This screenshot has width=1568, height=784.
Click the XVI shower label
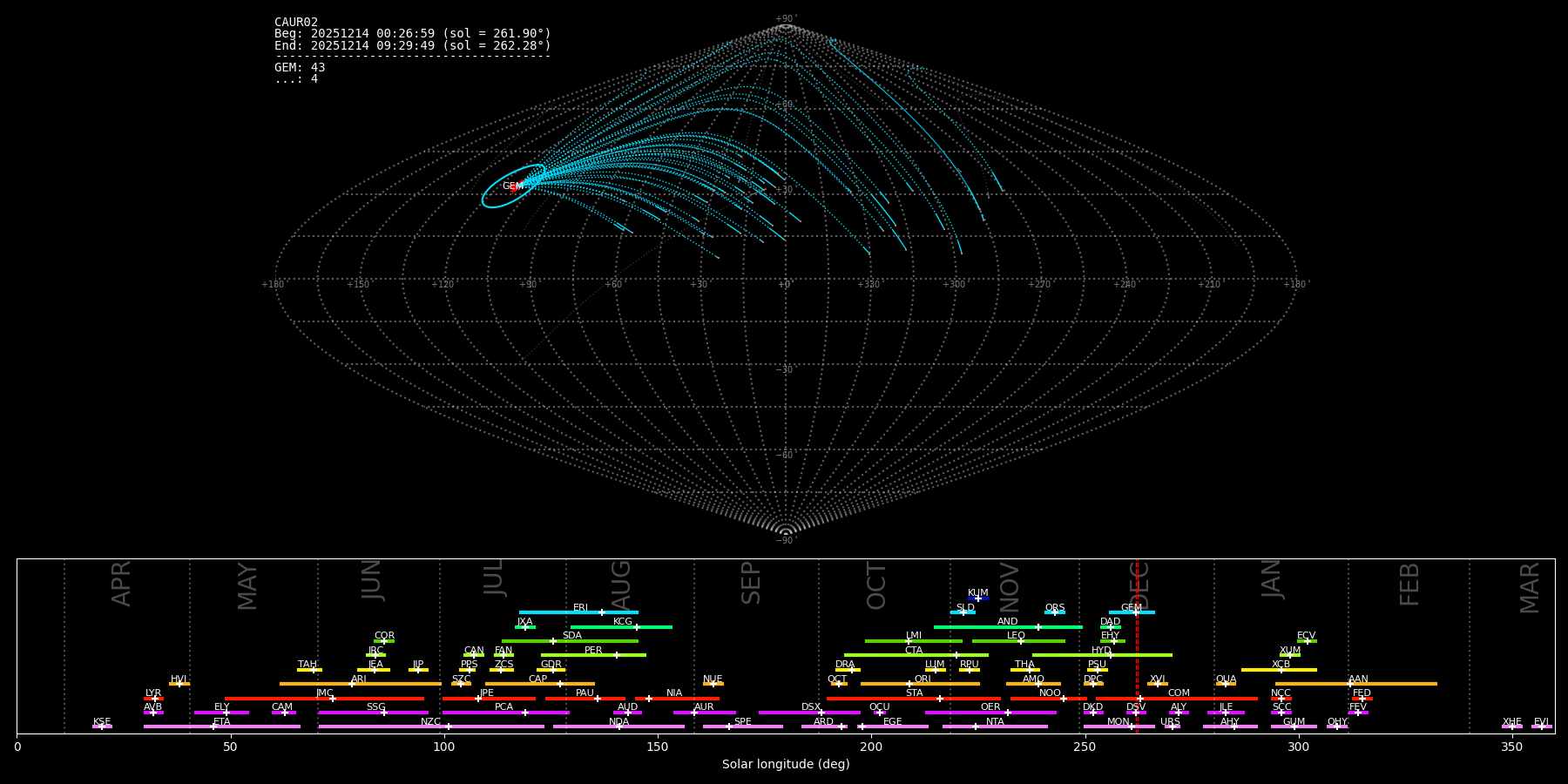pos(1157,679)
